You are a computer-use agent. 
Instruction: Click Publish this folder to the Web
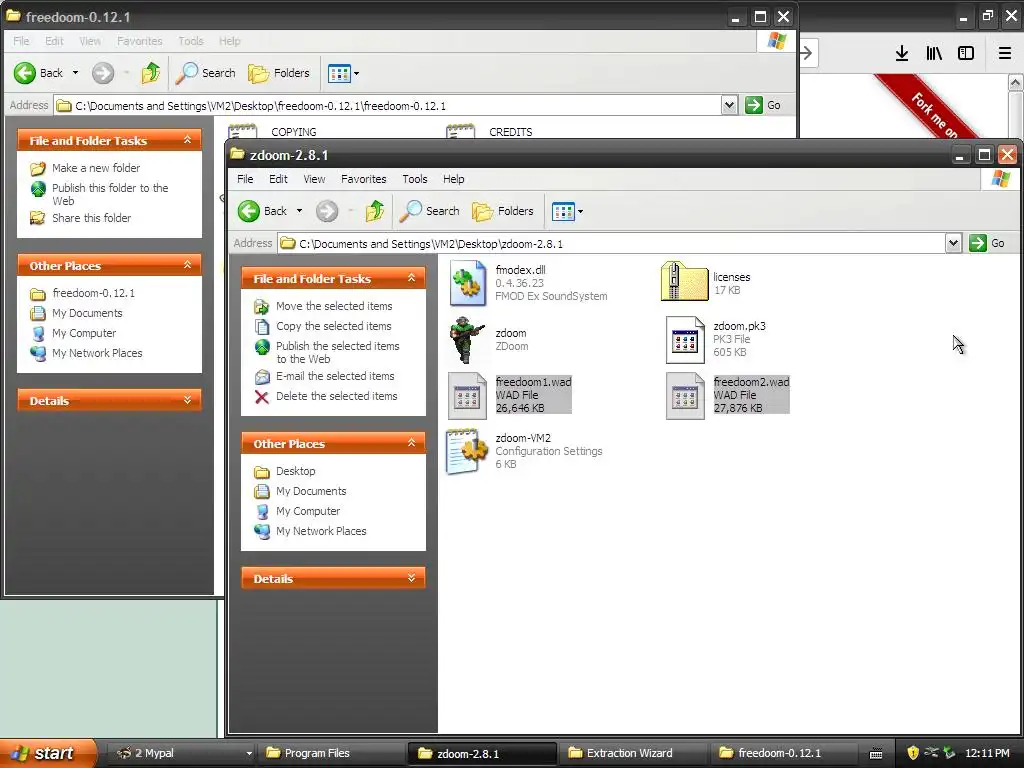click(110, 194)
